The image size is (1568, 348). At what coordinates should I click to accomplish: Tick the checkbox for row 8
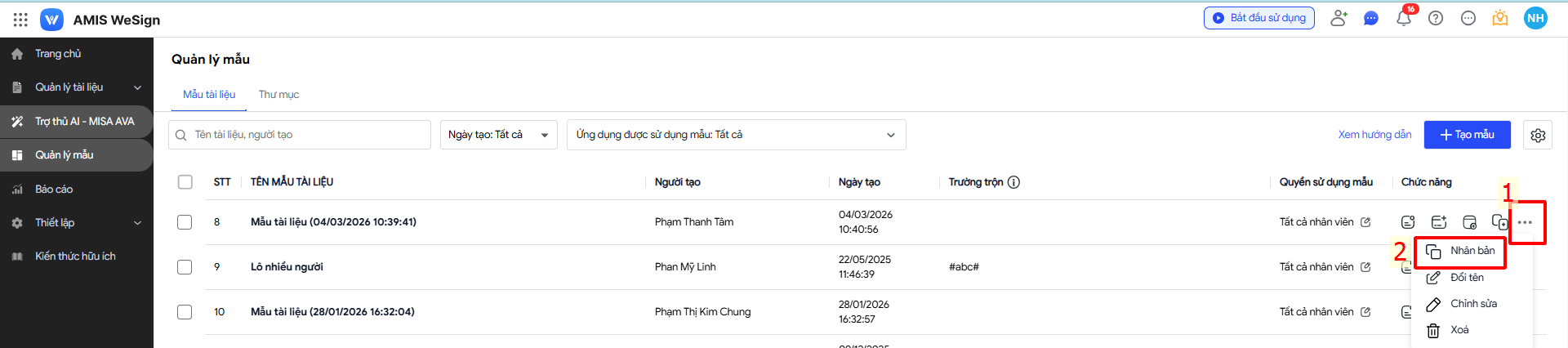[x=185, y=222]
